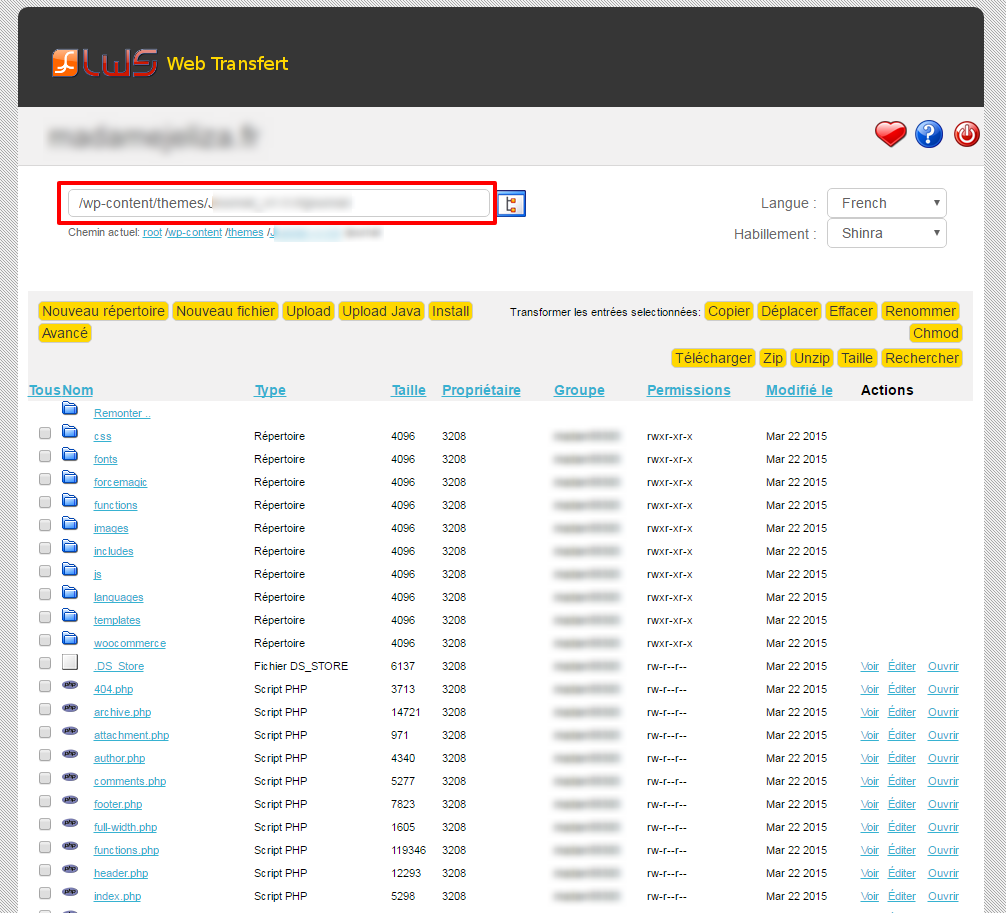Click folder icon for Remonter row
The image size is (1006, 913).
[70, 409]
